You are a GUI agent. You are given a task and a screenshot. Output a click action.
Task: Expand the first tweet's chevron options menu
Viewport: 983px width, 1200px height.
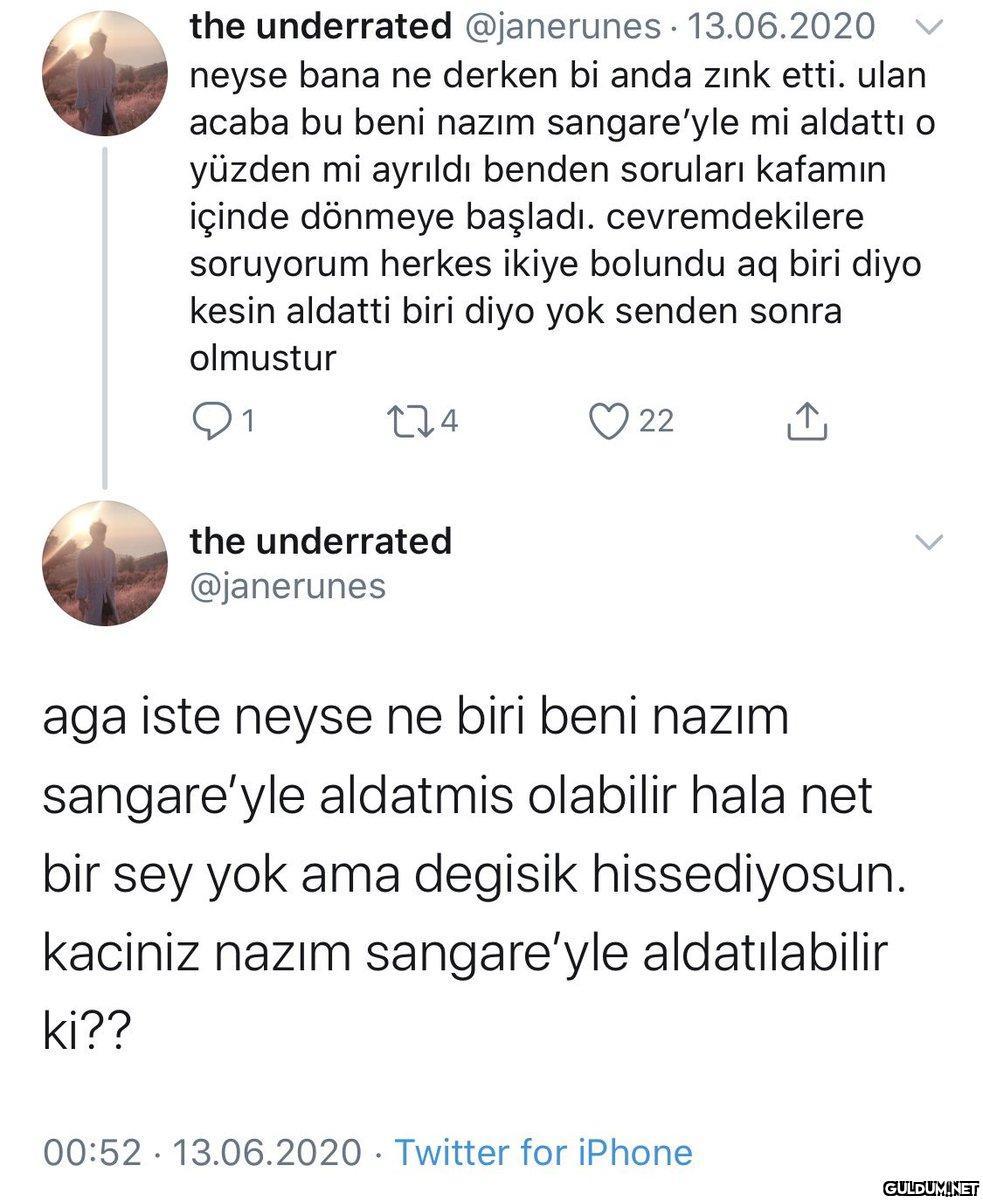click(930, 30)
